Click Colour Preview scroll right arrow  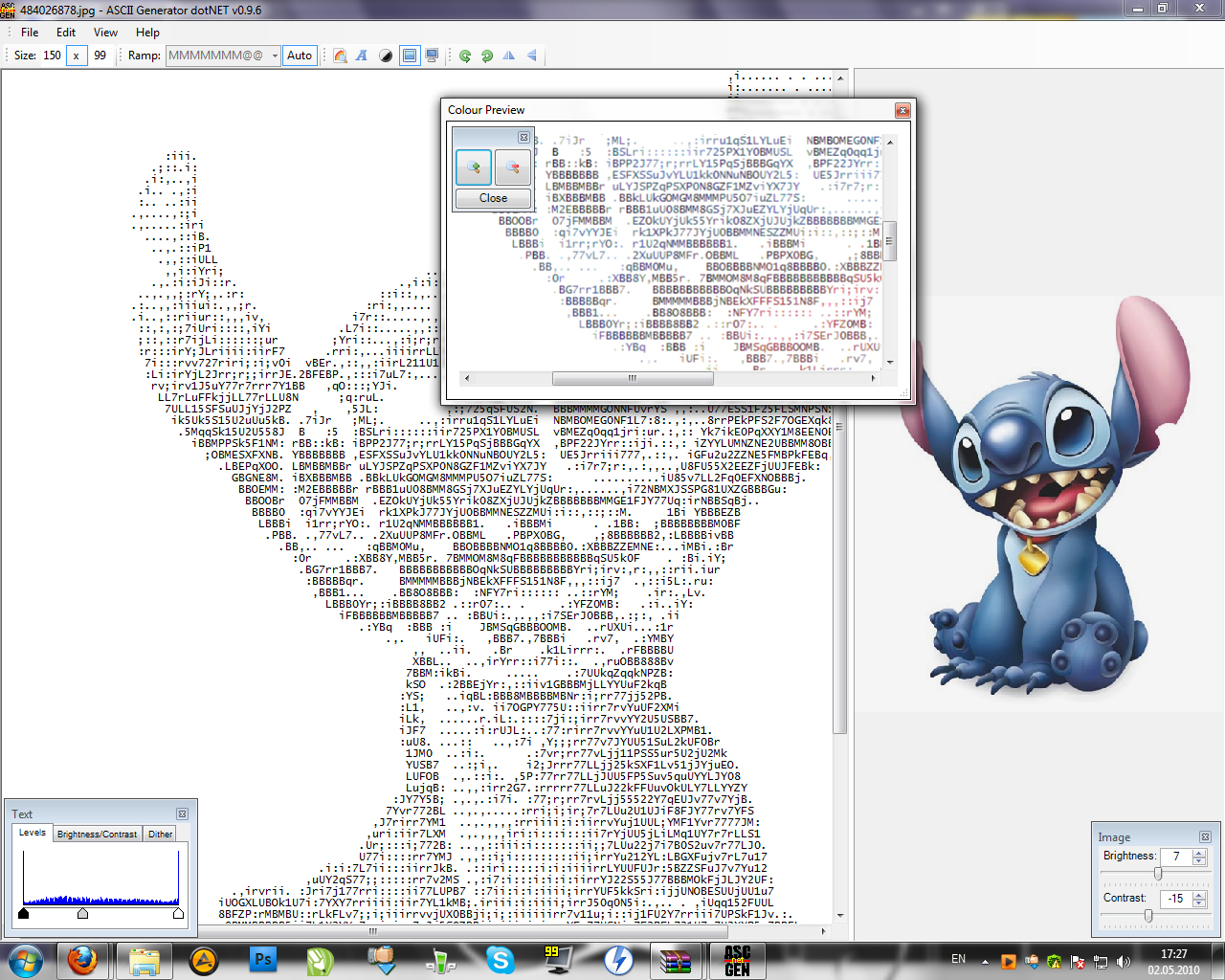click(x=872, y=378)
